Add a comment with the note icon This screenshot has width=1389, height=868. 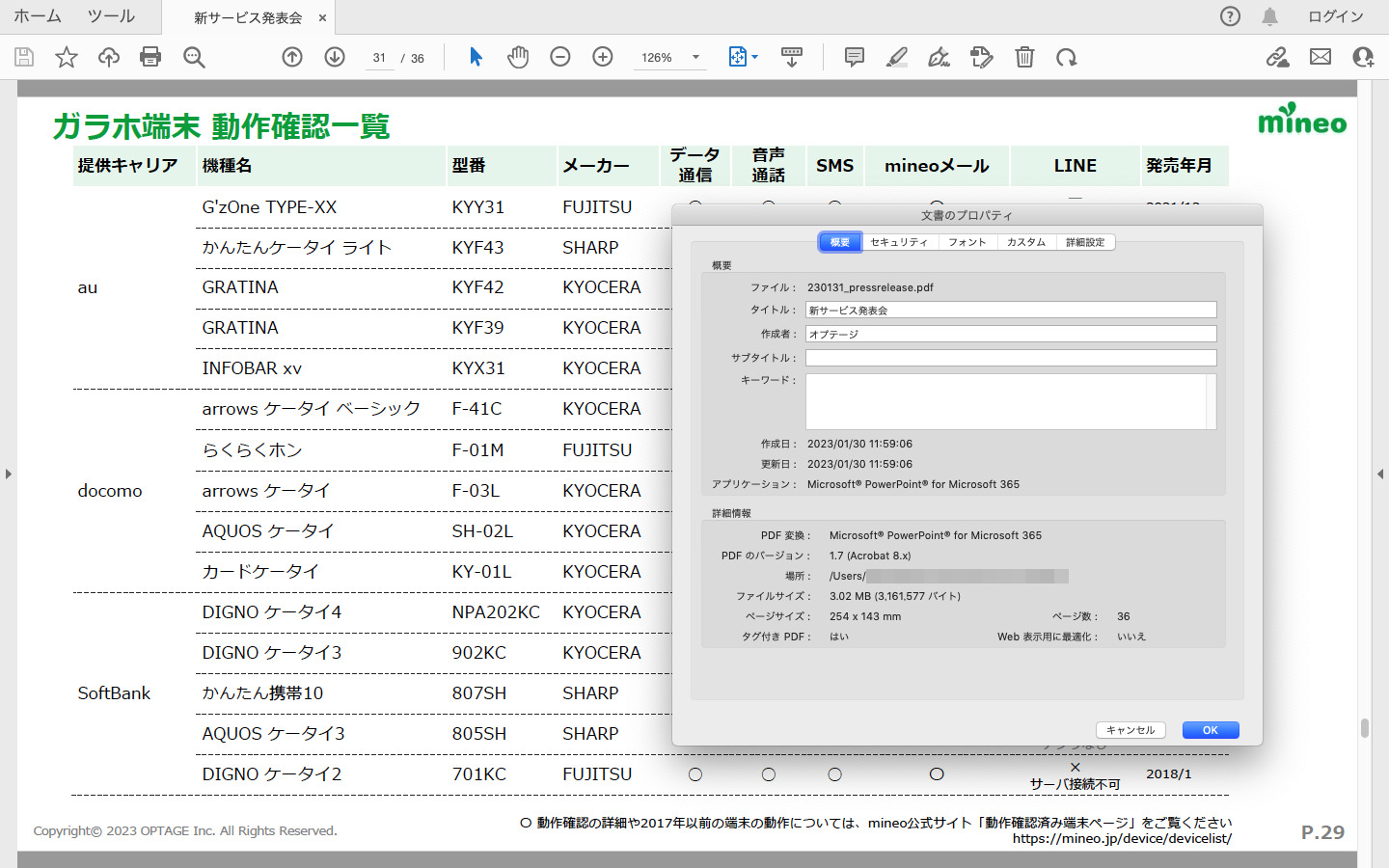854,57
